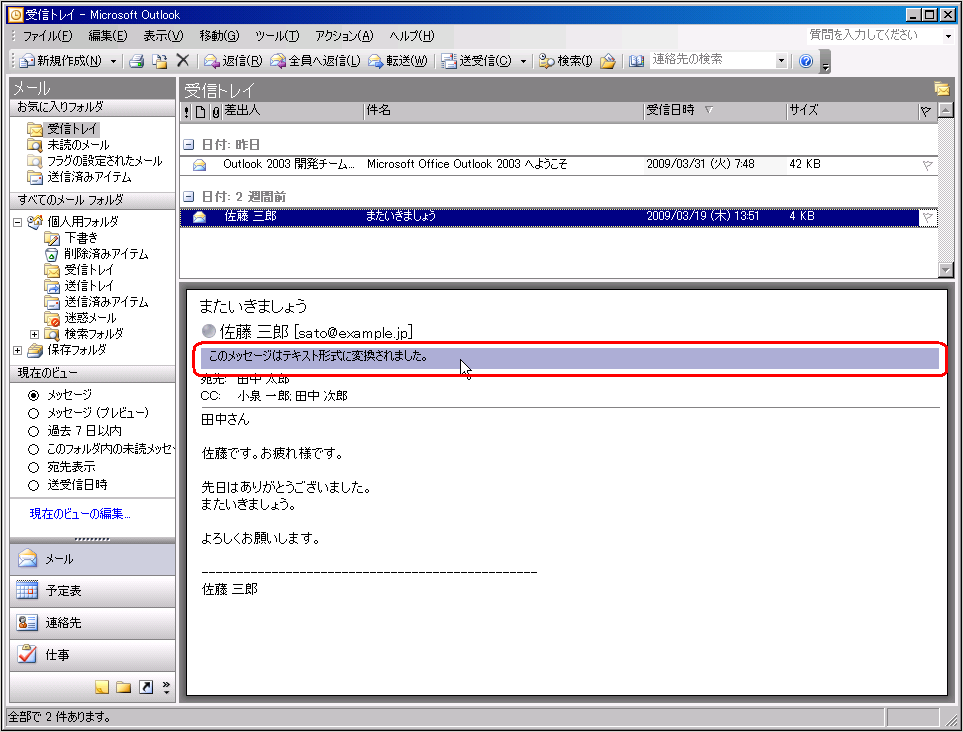
Task: Click the Print toolbar icon
Action: 136,61
